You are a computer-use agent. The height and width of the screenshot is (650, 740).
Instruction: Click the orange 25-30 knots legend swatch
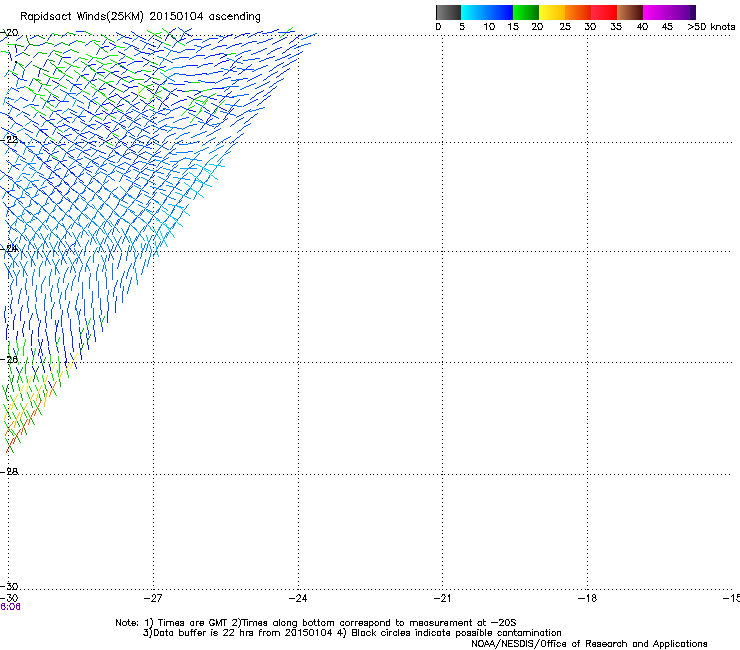578,12
